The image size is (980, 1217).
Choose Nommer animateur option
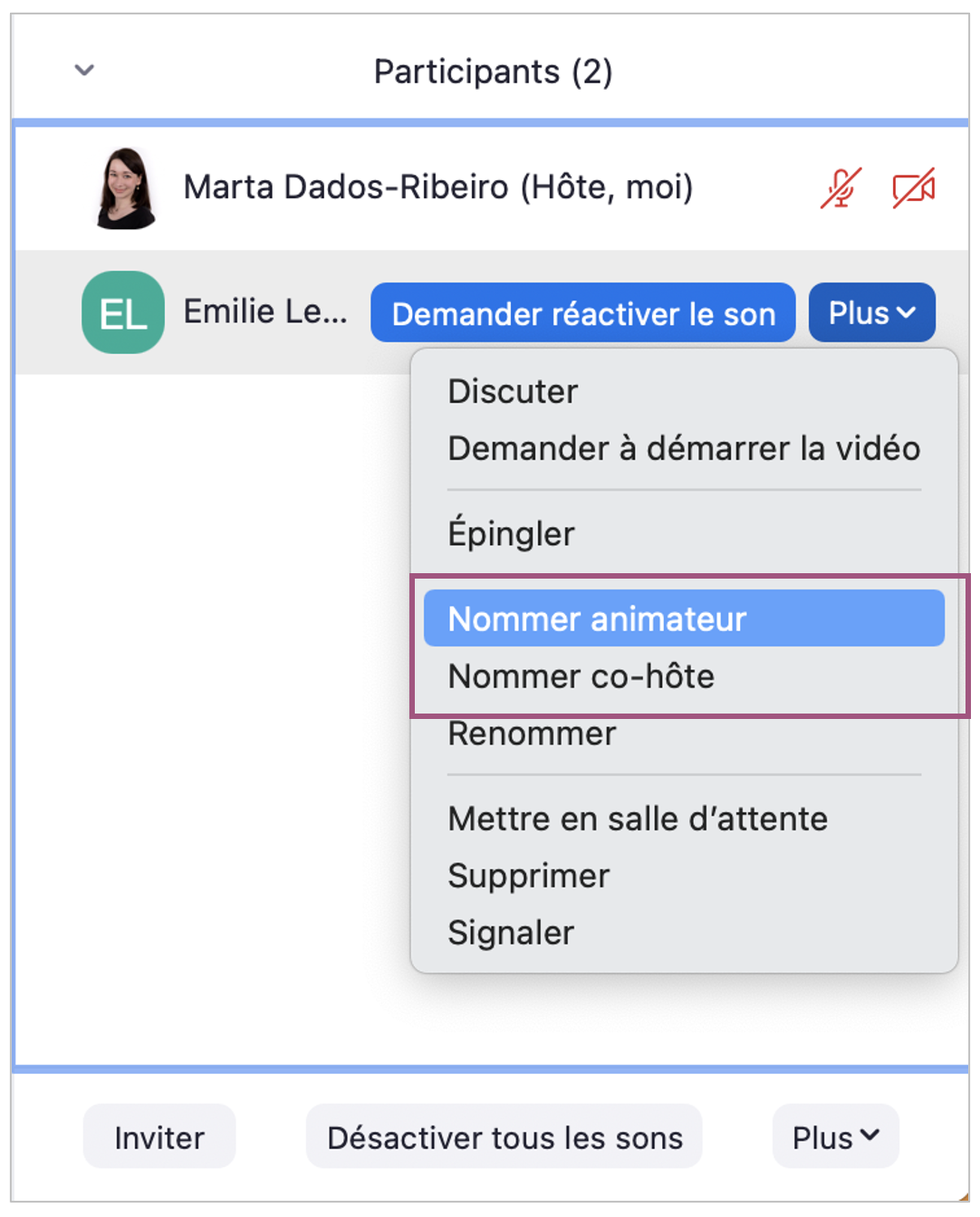[597, 618]
